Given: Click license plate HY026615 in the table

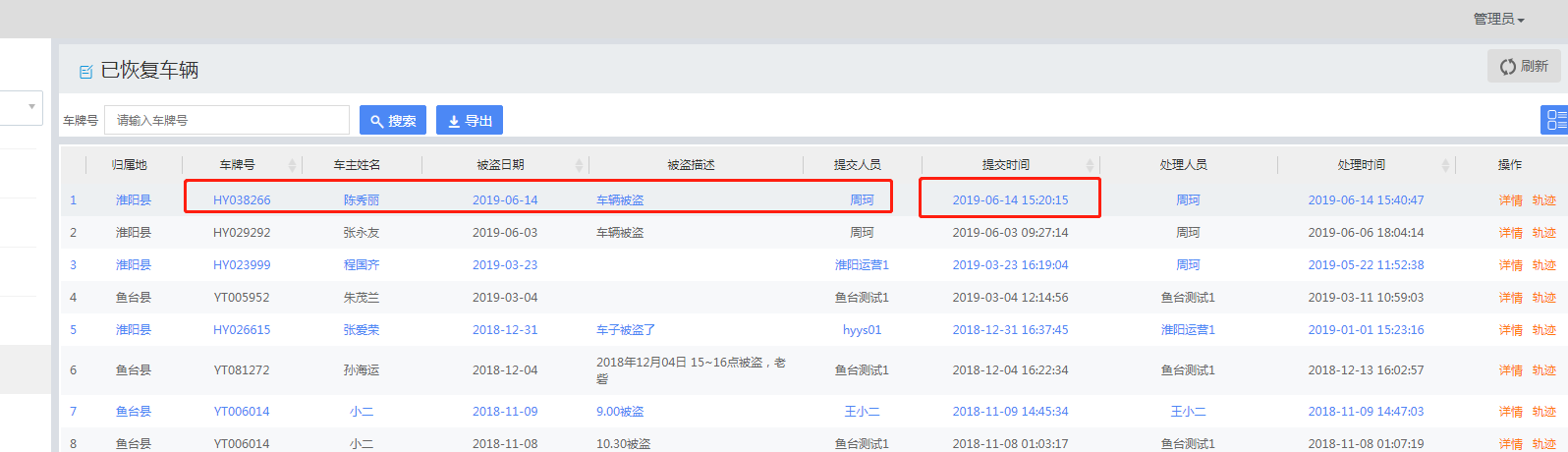Looking at the screenshot, I should coord(242,330).
